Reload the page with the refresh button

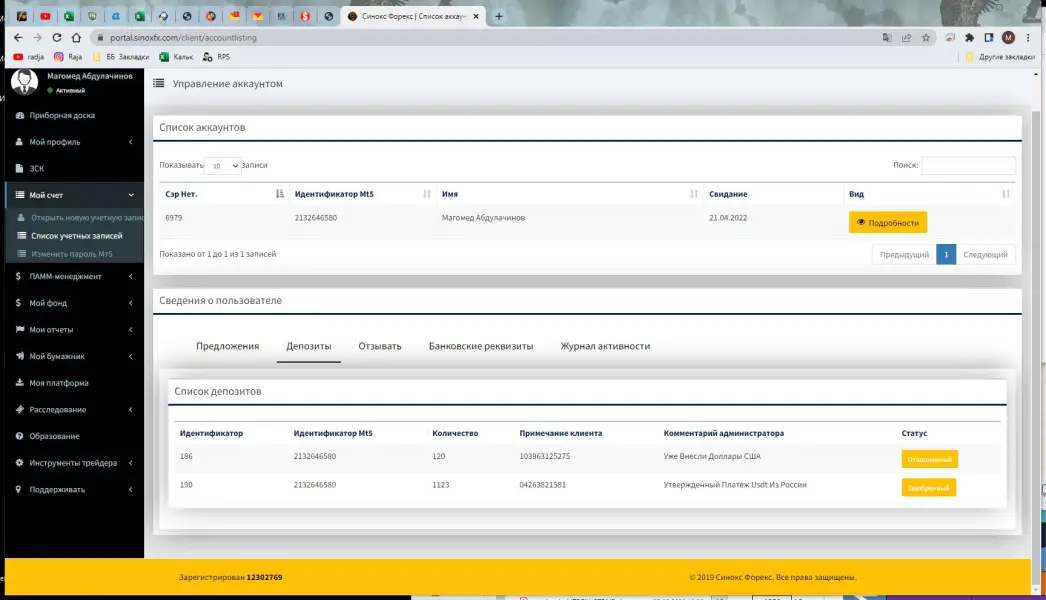(x=58, y=38)
